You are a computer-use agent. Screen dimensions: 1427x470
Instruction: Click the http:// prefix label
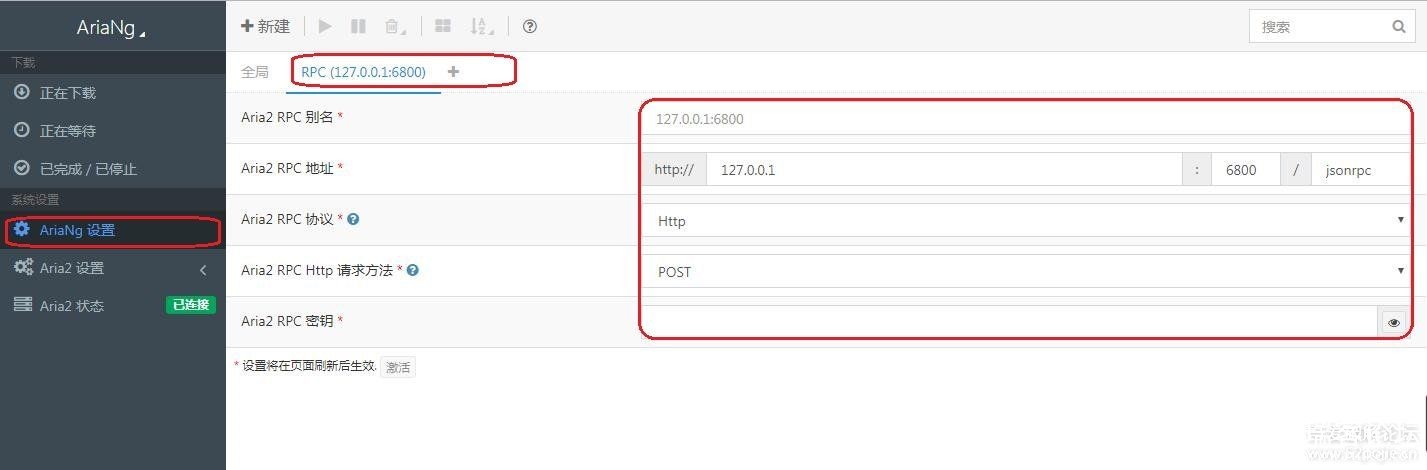(x=674, y=170)
